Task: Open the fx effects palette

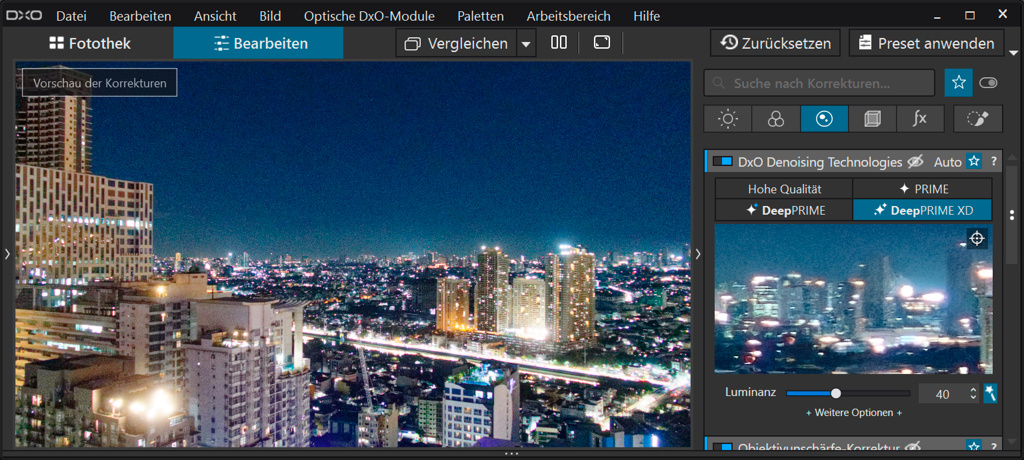Action: (920, 119)
